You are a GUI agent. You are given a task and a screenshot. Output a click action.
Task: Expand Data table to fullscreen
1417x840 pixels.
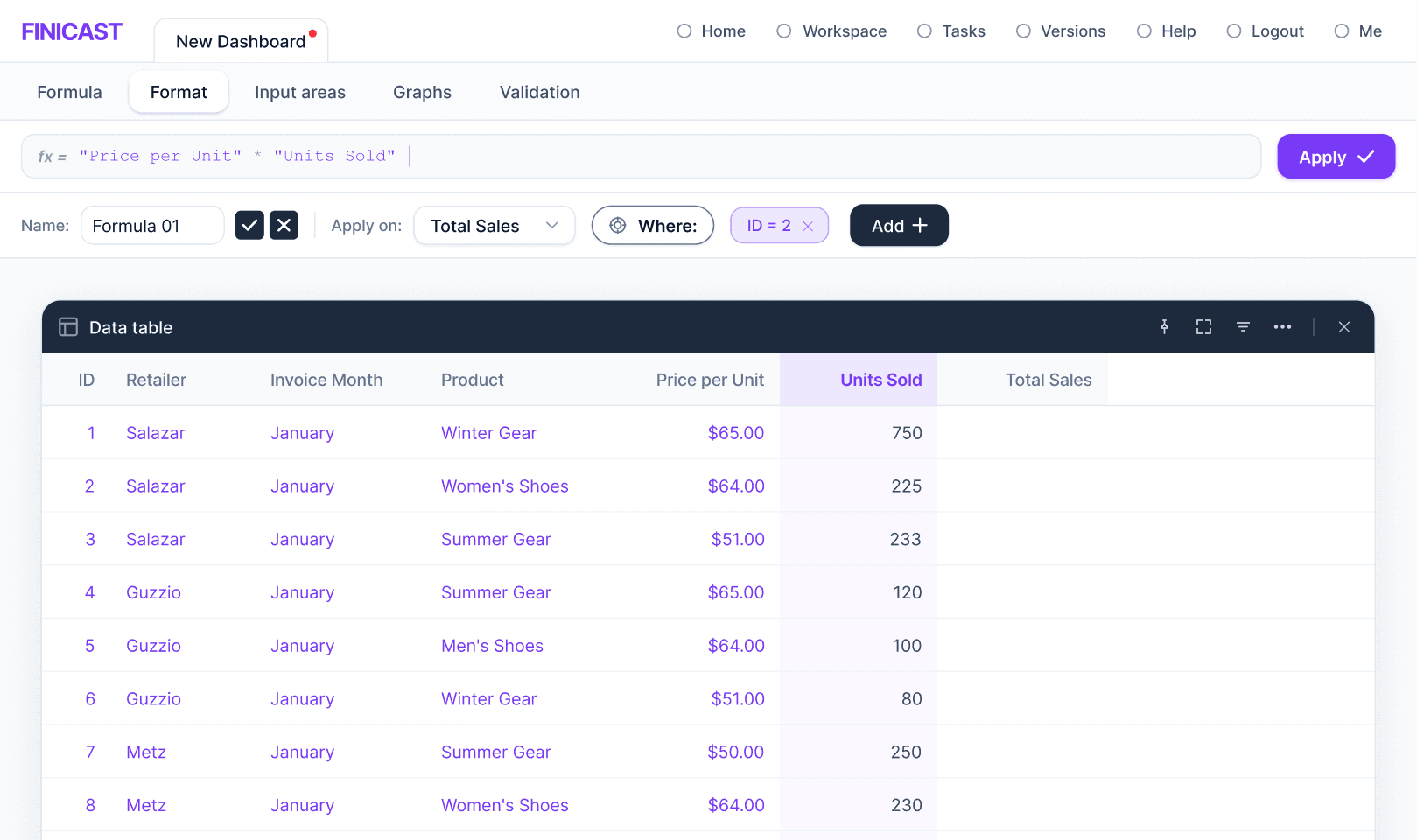(1203, 326)
